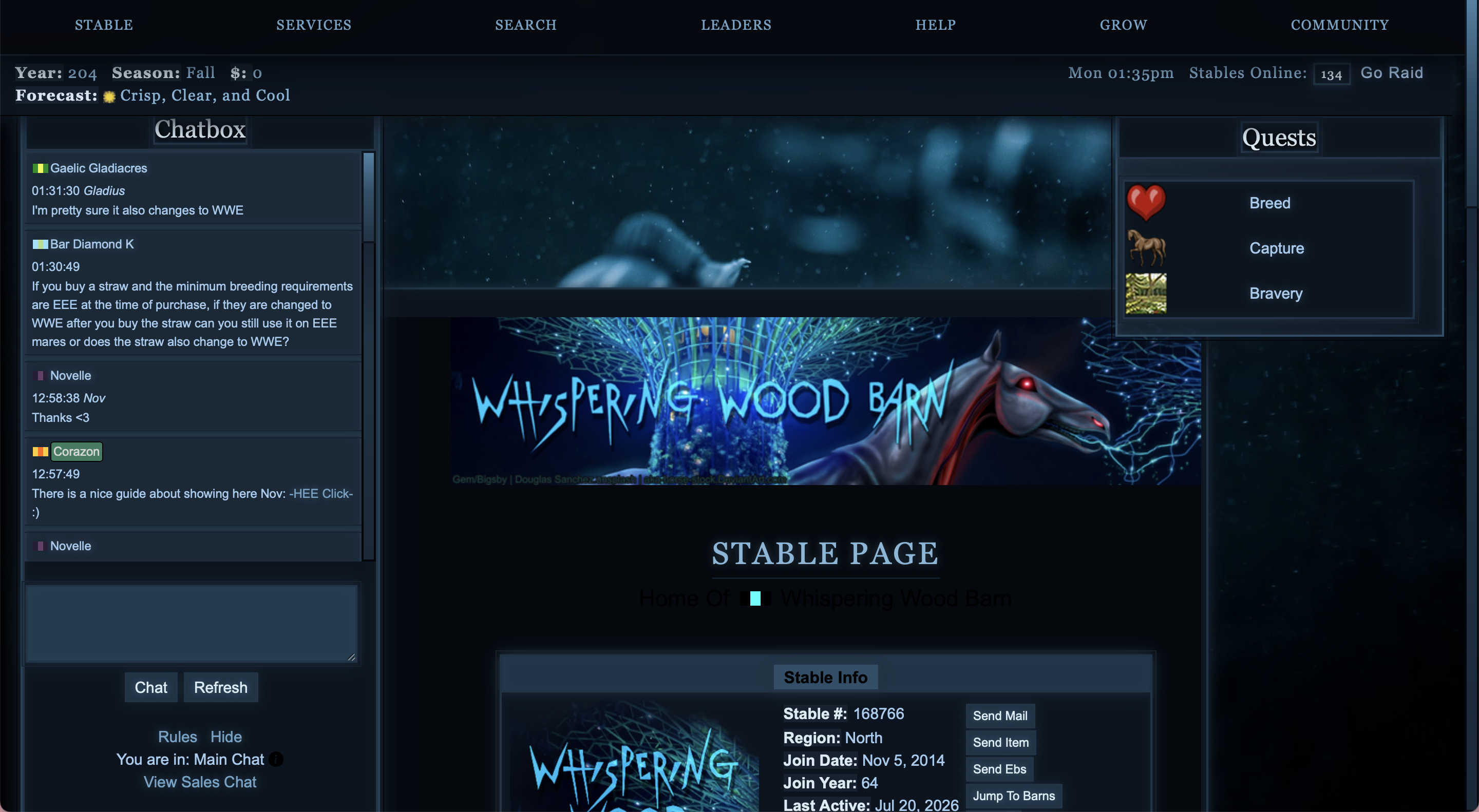Click the orange flag icon beside Corazon

tap(40, 452)
